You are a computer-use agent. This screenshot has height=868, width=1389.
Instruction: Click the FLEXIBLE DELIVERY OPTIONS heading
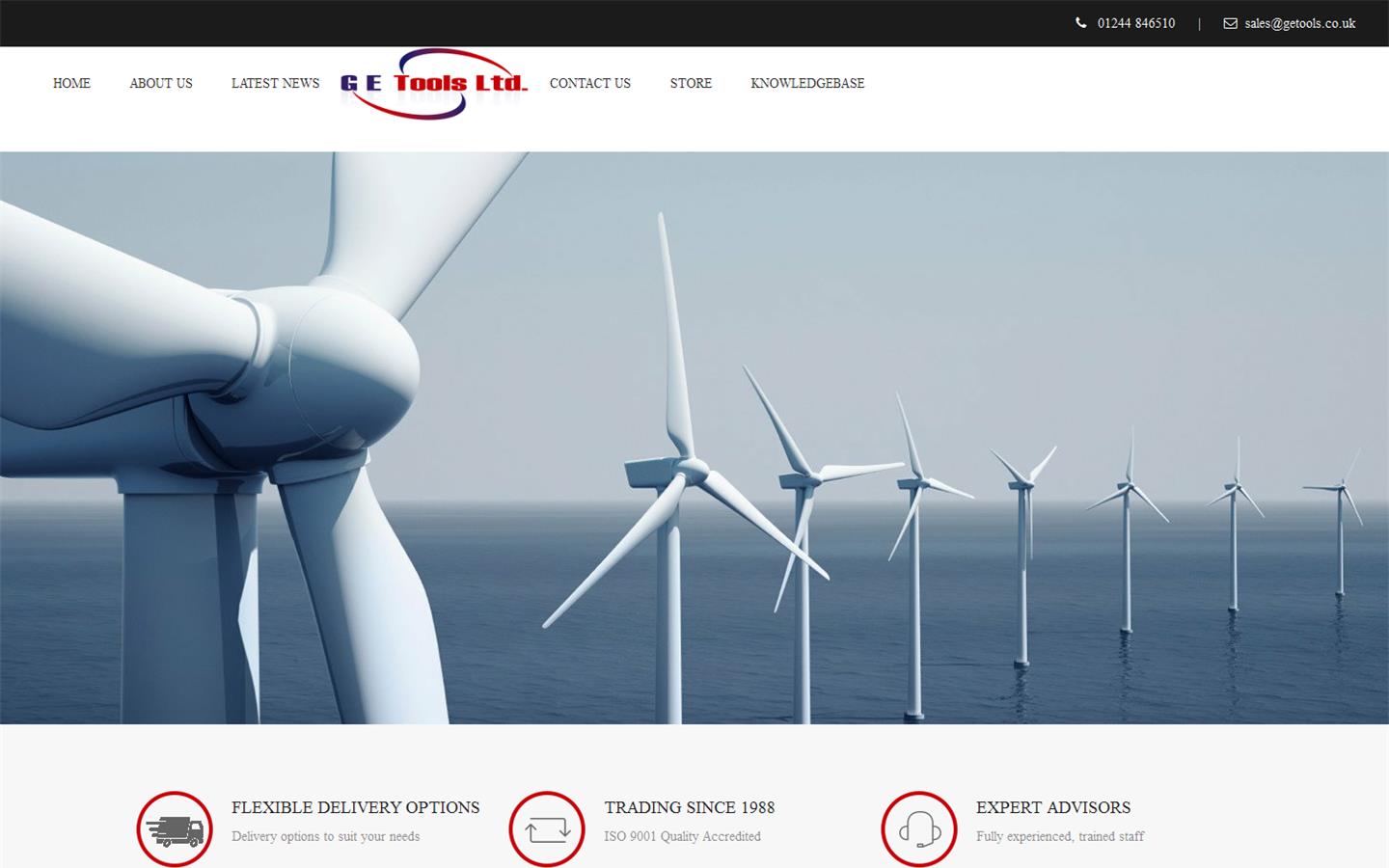tap(355, 808)
